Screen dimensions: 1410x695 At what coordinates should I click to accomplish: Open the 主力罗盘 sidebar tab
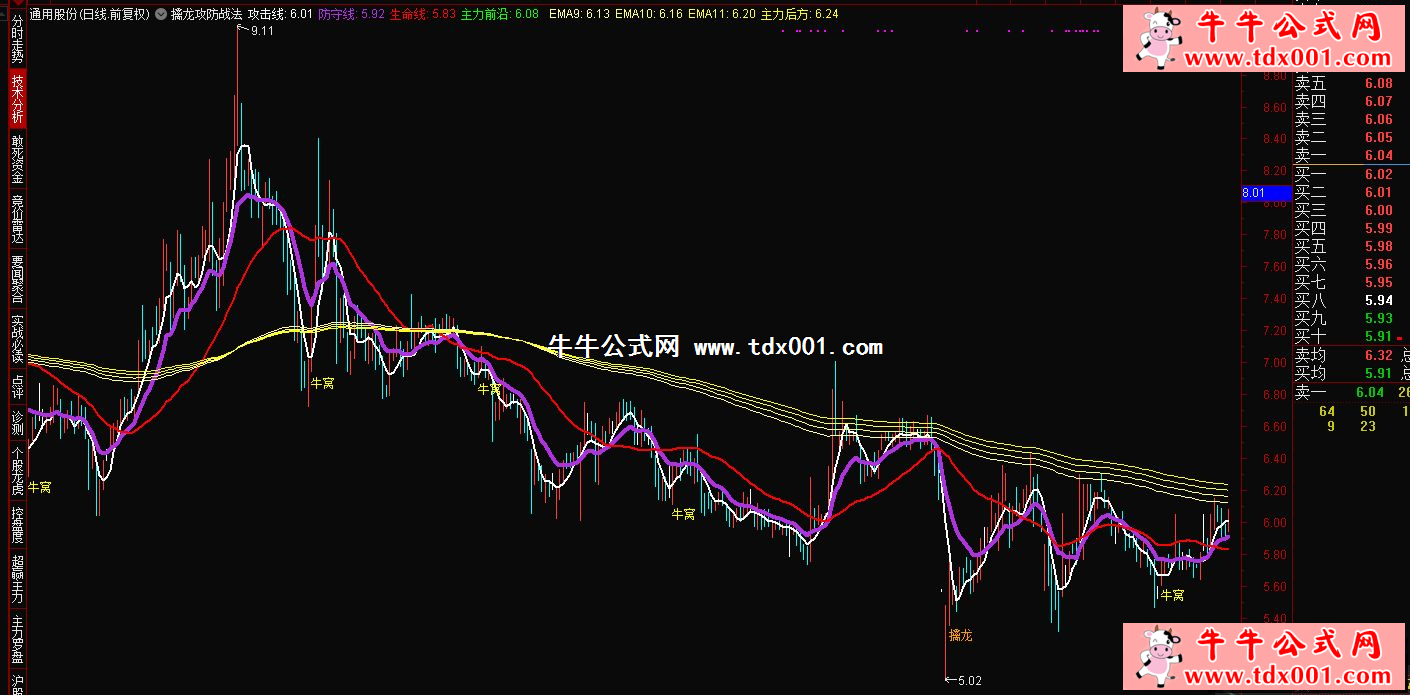(16, 638)
